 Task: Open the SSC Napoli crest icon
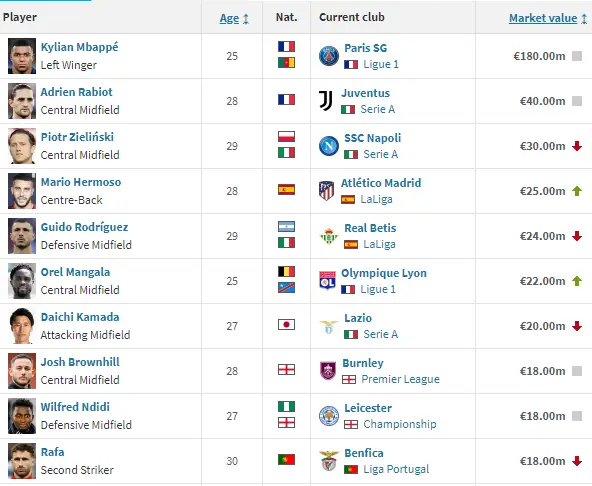(x=328, y=146)
